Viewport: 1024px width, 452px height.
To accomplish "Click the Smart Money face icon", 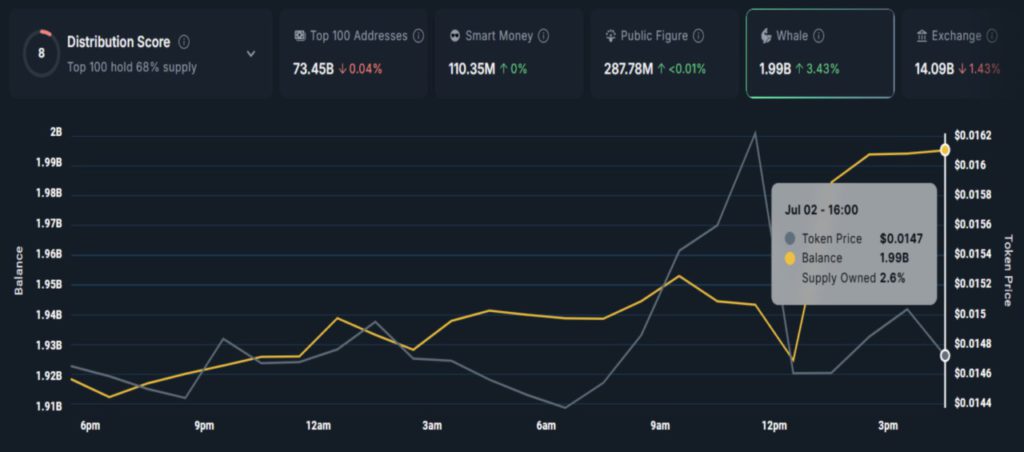I will pyautogui.click(x=455, y=36).
